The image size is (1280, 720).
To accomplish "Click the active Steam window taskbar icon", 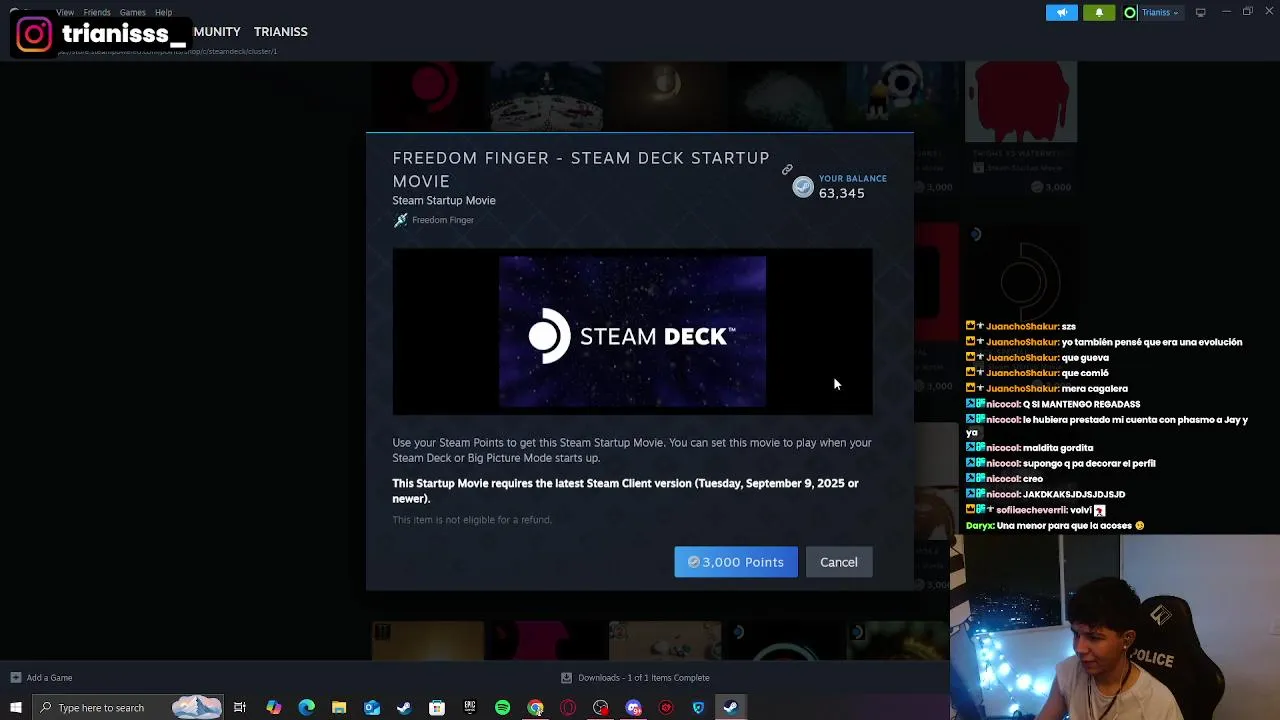I will click(731, 708).
